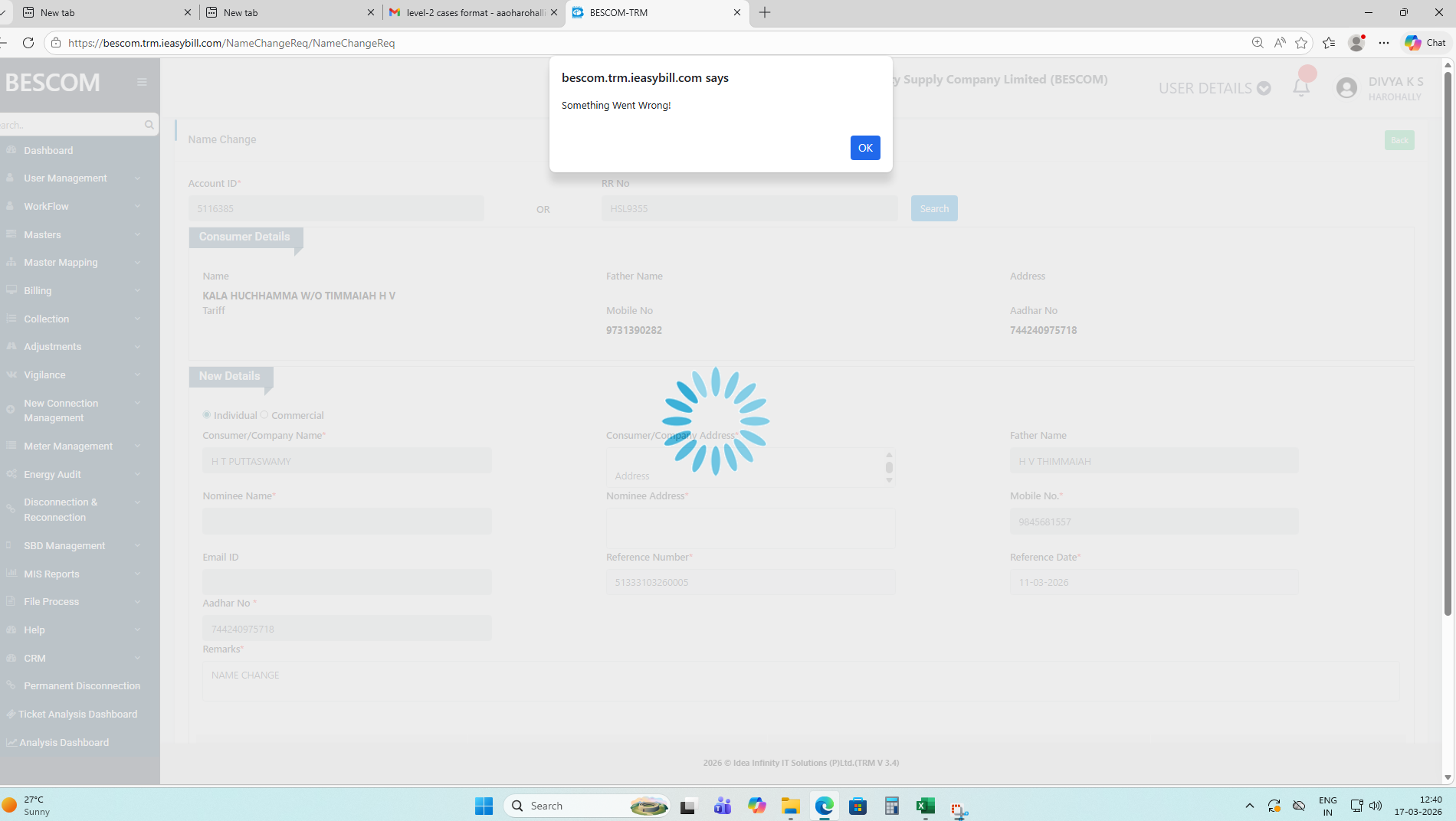
Task: Open New Connection Management menu
Action: [73, 410]
